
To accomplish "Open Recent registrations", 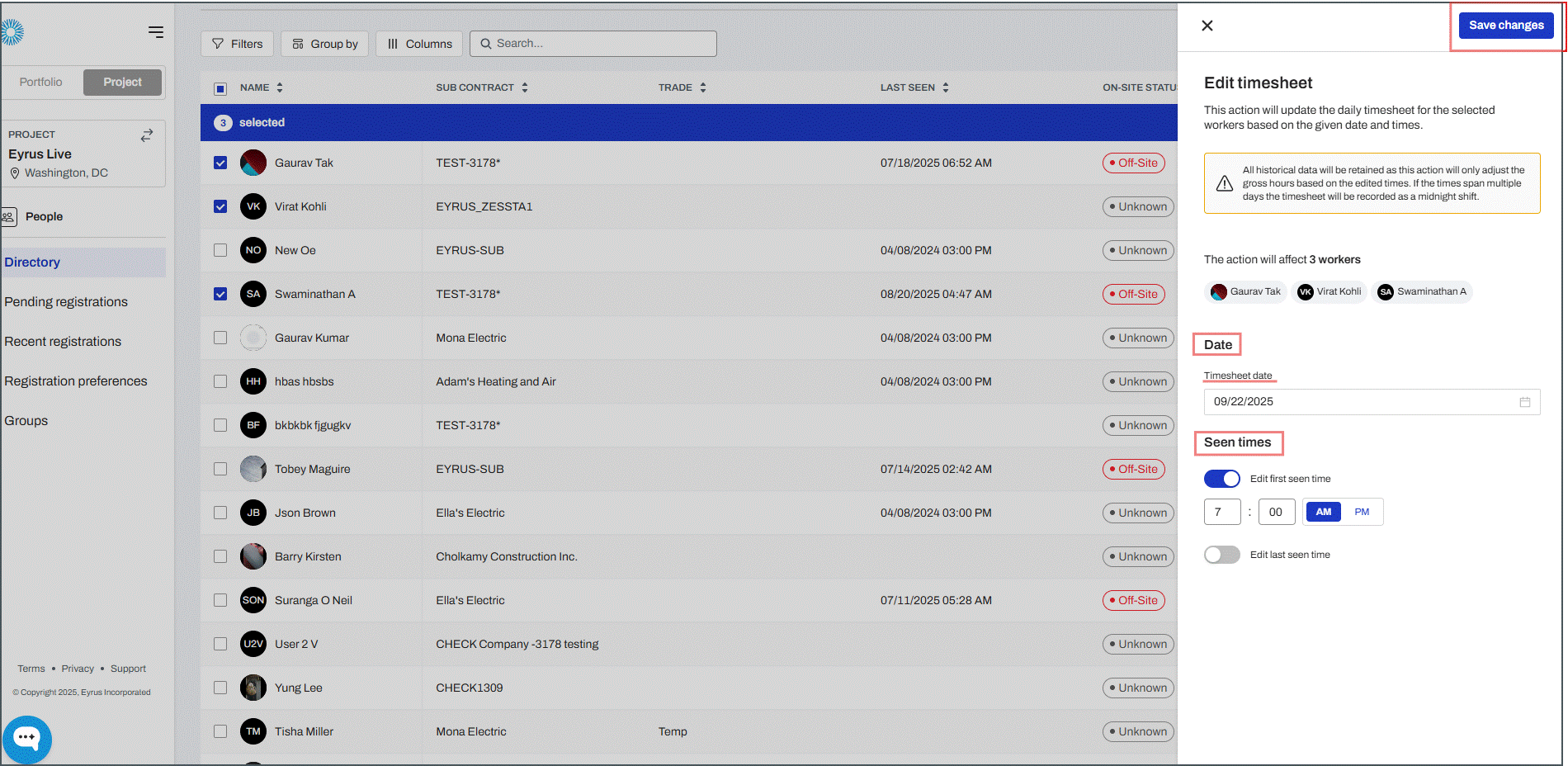I will click(x=63, y=342).
